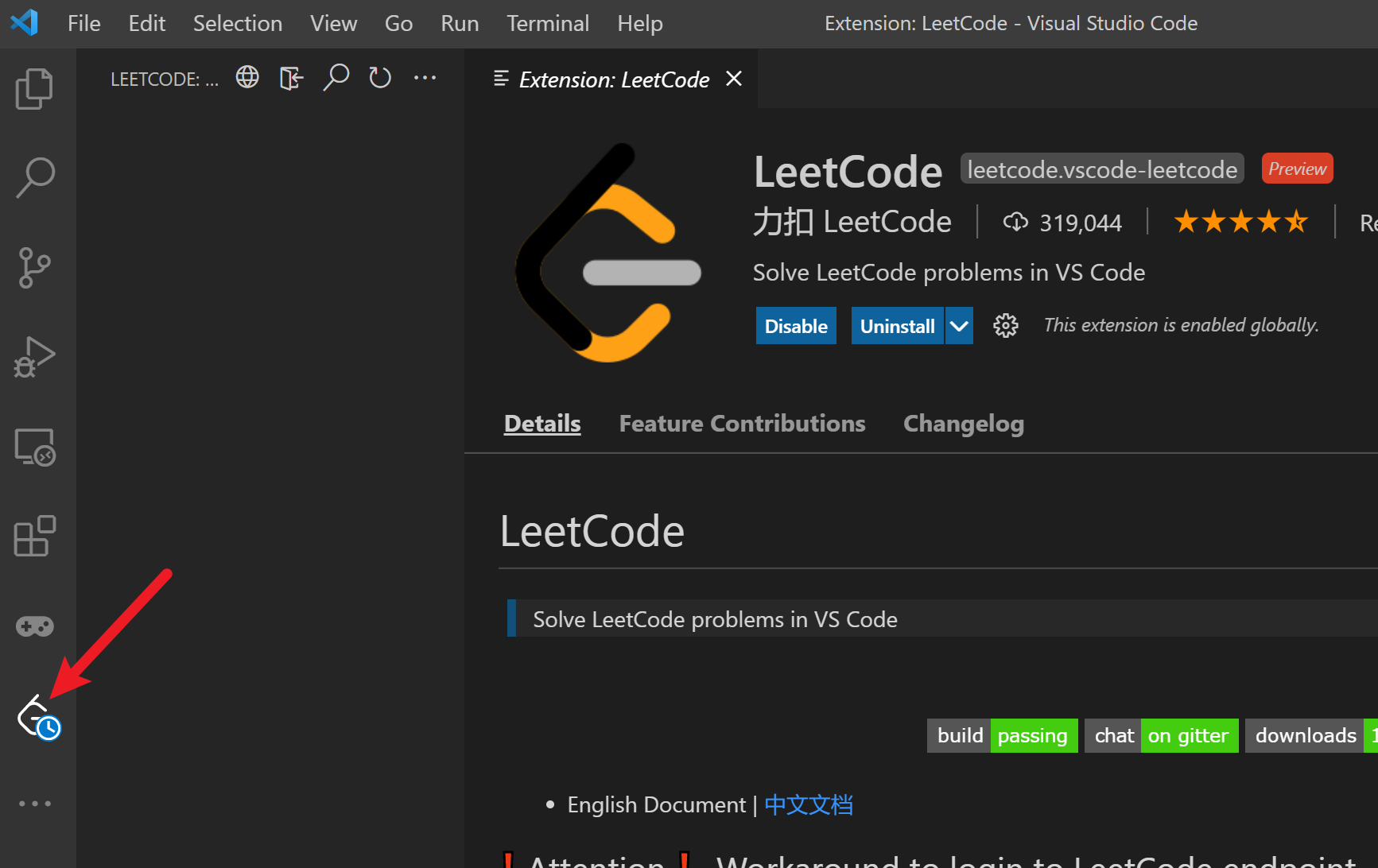Click the large LeetCode extension logo
Viewport: 1378px width, 868px height.
[608, 253]
